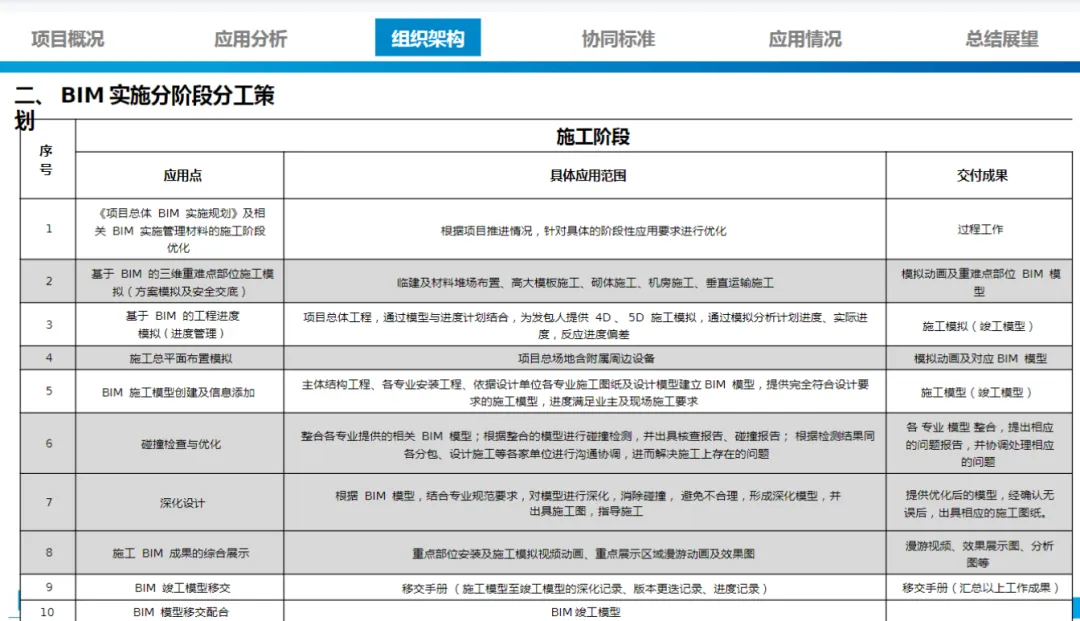Click the 序号 header cell
Image resolution: width=1080 pixels, height=621 pixels.
pos(47,160)
